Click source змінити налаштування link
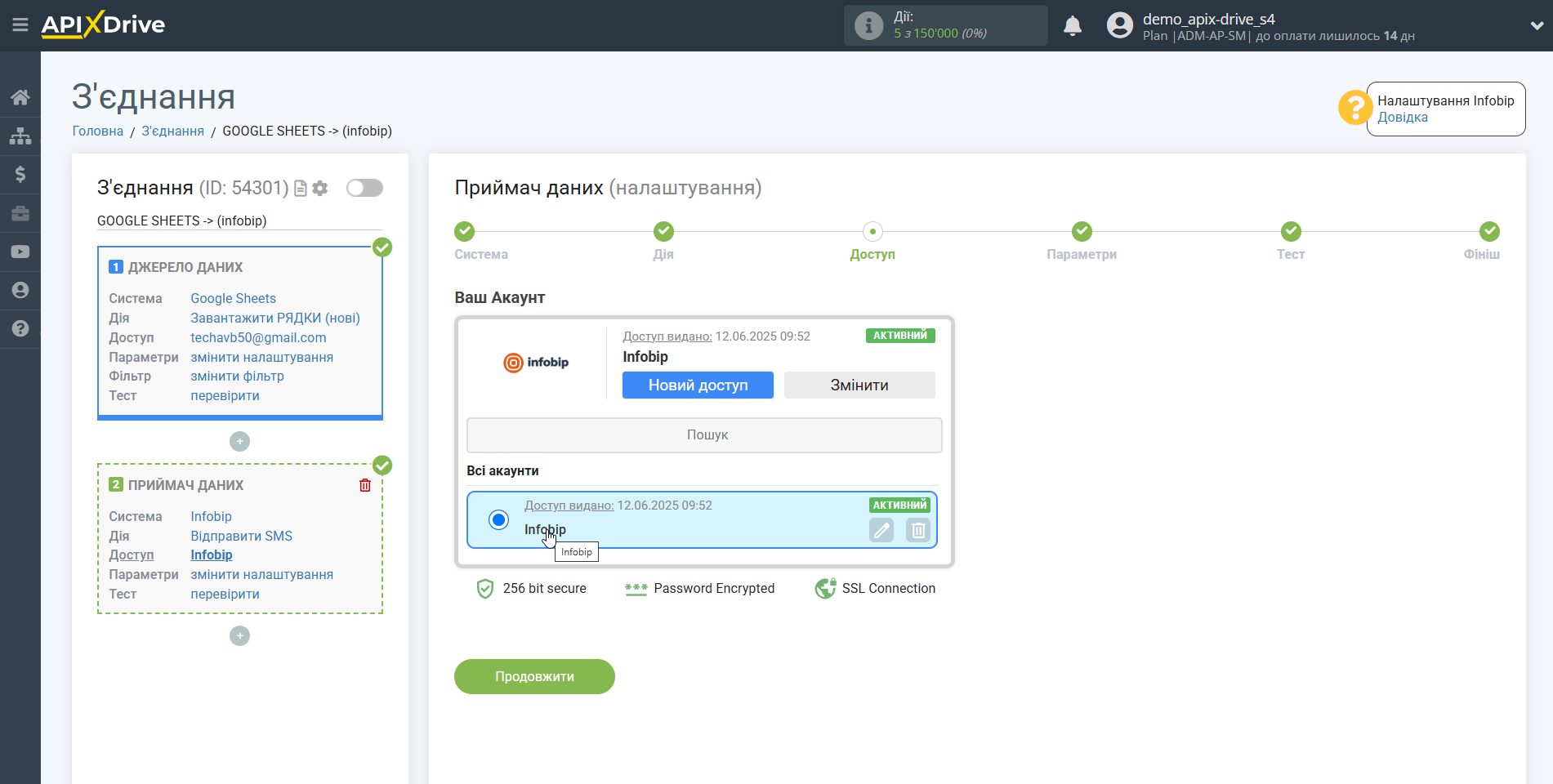The width and height of the screenshot is (1553, 784). [261, 357]
